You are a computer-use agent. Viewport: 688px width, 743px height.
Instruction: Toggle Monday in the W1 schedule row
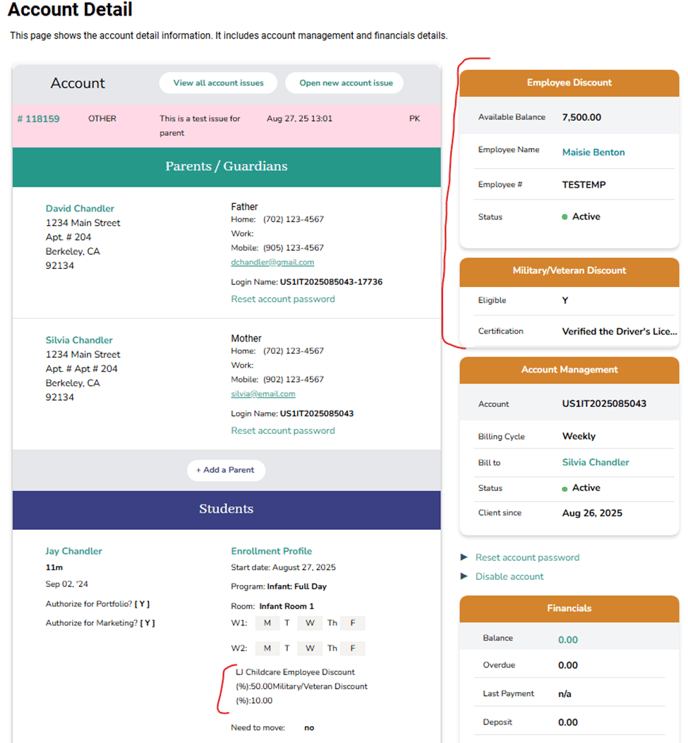pos(267,623)
